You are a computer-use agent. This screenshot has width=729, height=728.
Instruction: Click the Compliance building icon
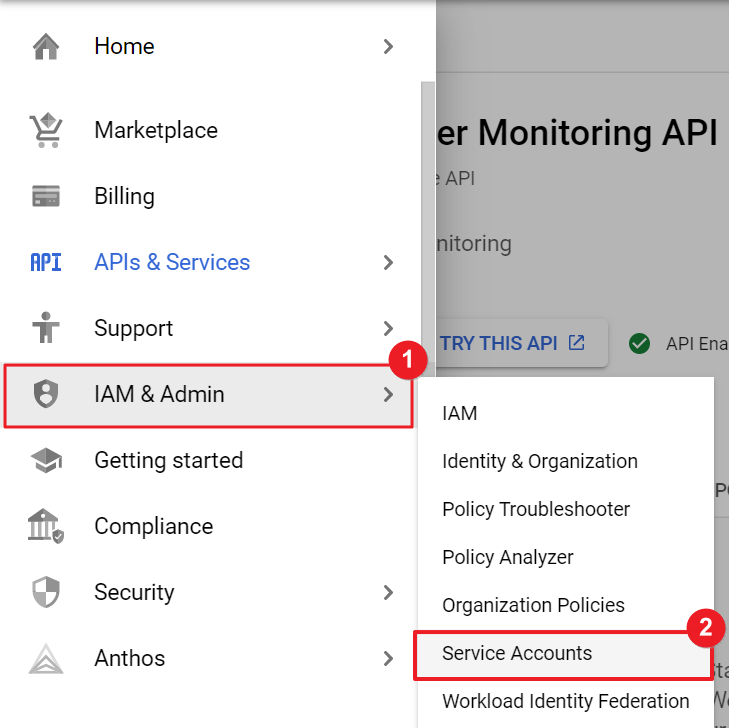(46, 526)
